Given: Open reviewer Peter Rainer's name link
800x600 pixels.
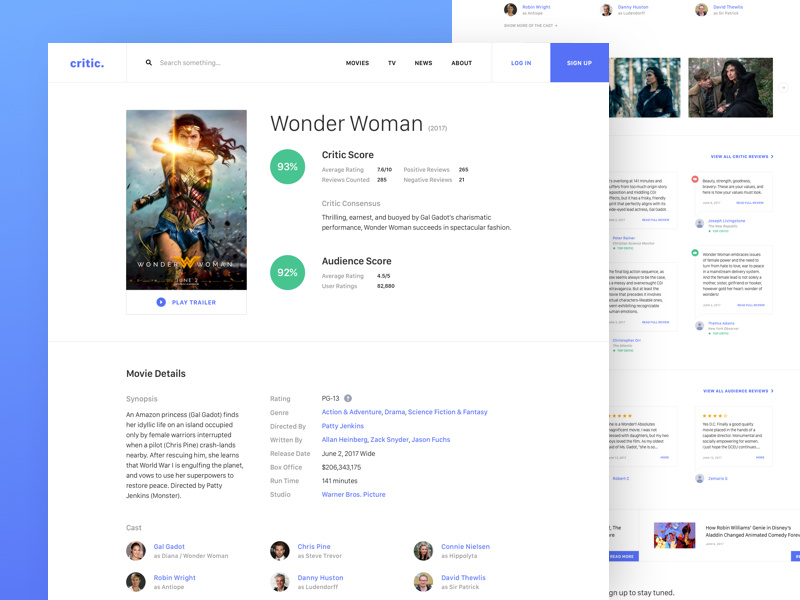Looking at the screenshot, I should (x=624, y=238).
